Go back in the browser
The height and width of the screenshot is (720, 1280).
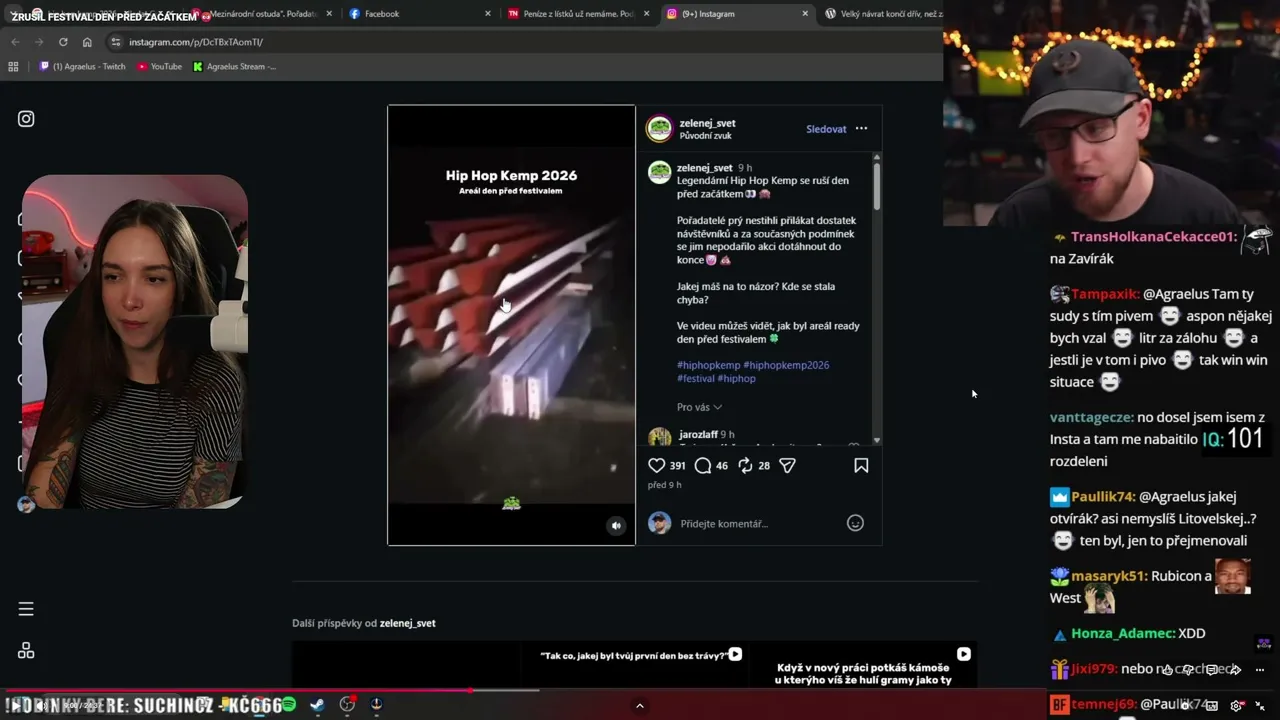15,42
